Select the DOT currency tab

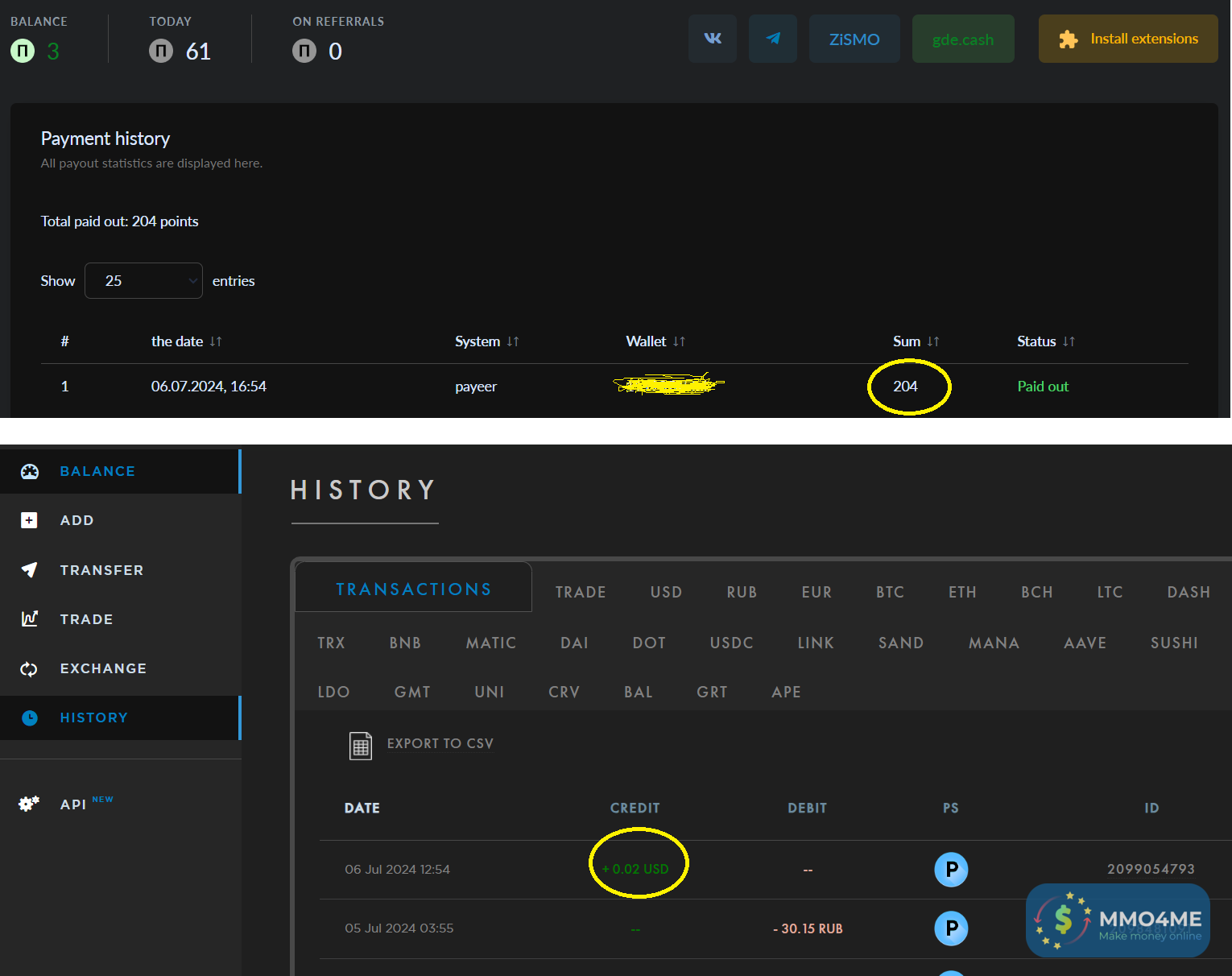point(649,643)
